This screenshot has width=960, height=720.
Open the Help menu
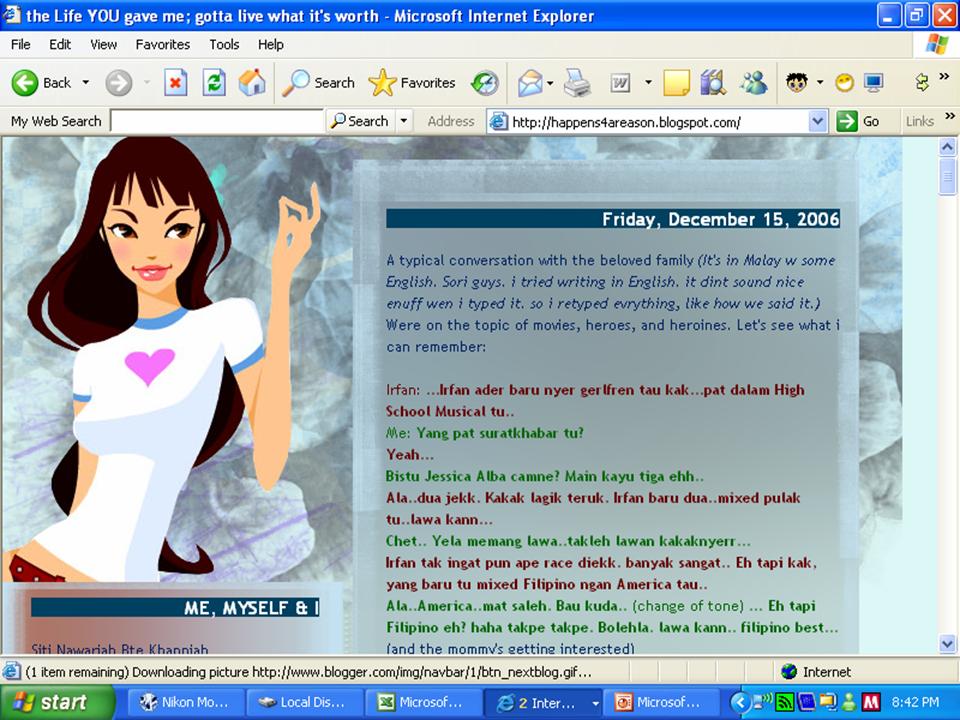pos(271,45)
